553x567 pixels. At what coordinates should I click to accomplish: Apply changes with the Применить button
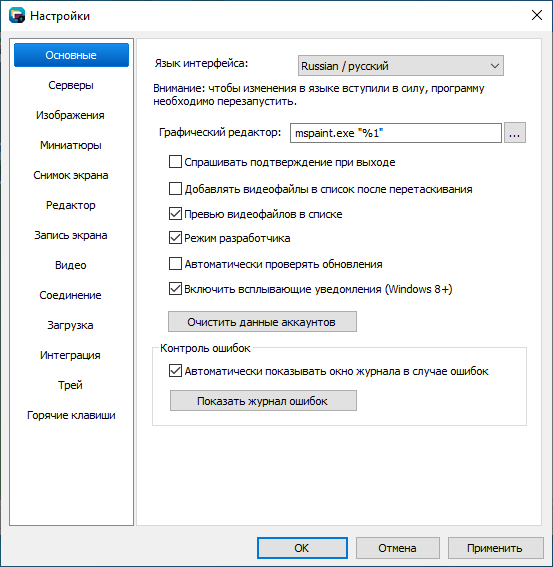[x=495, y=548]
